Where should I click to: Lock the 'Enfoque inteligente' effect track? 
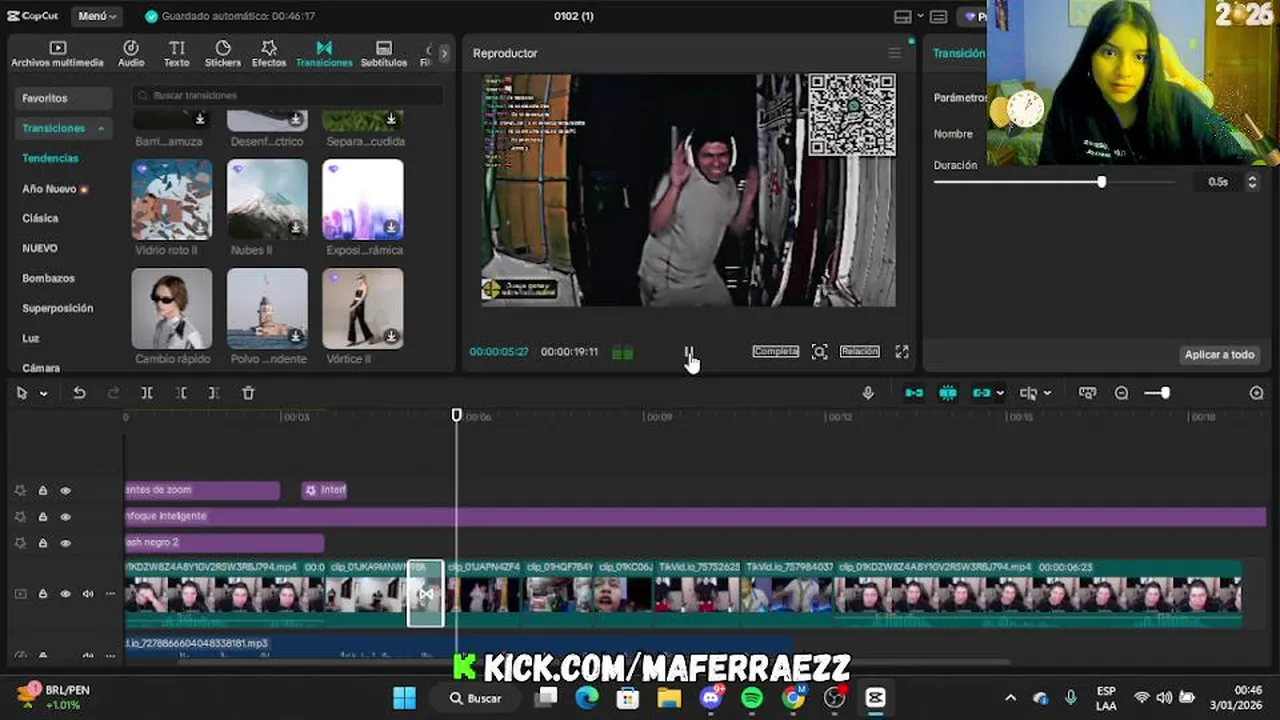click(43, 517)
